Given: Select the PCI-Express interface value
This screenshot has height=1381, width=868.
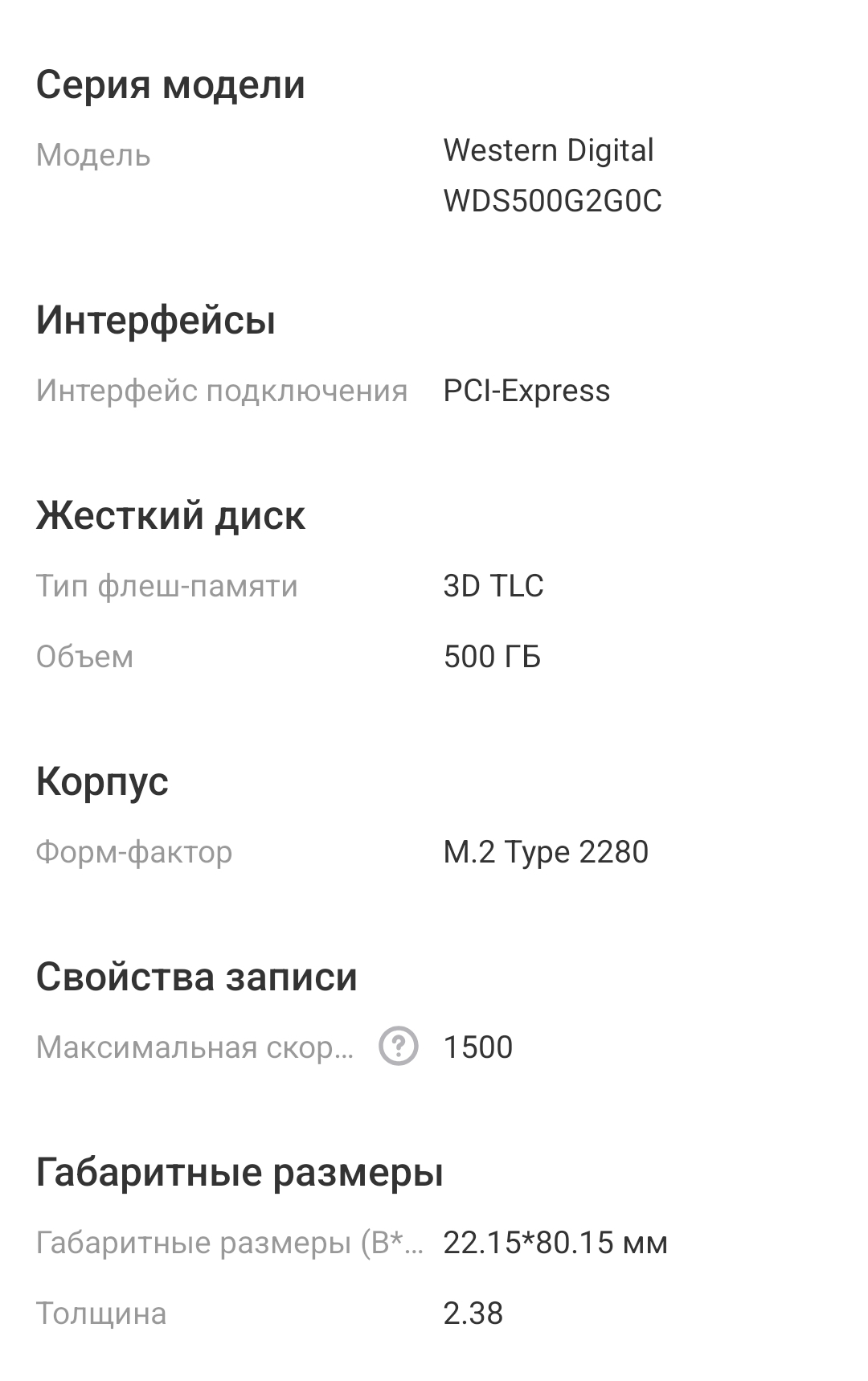Looking at the screenshot, I should 526,391.
